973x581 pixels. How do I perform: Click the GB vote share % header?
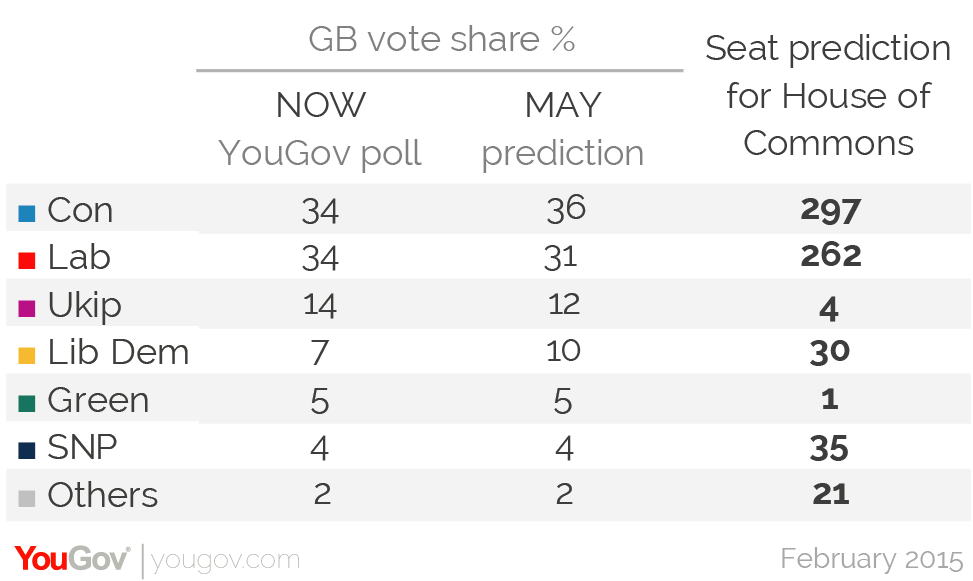click(x=441, y=39)
